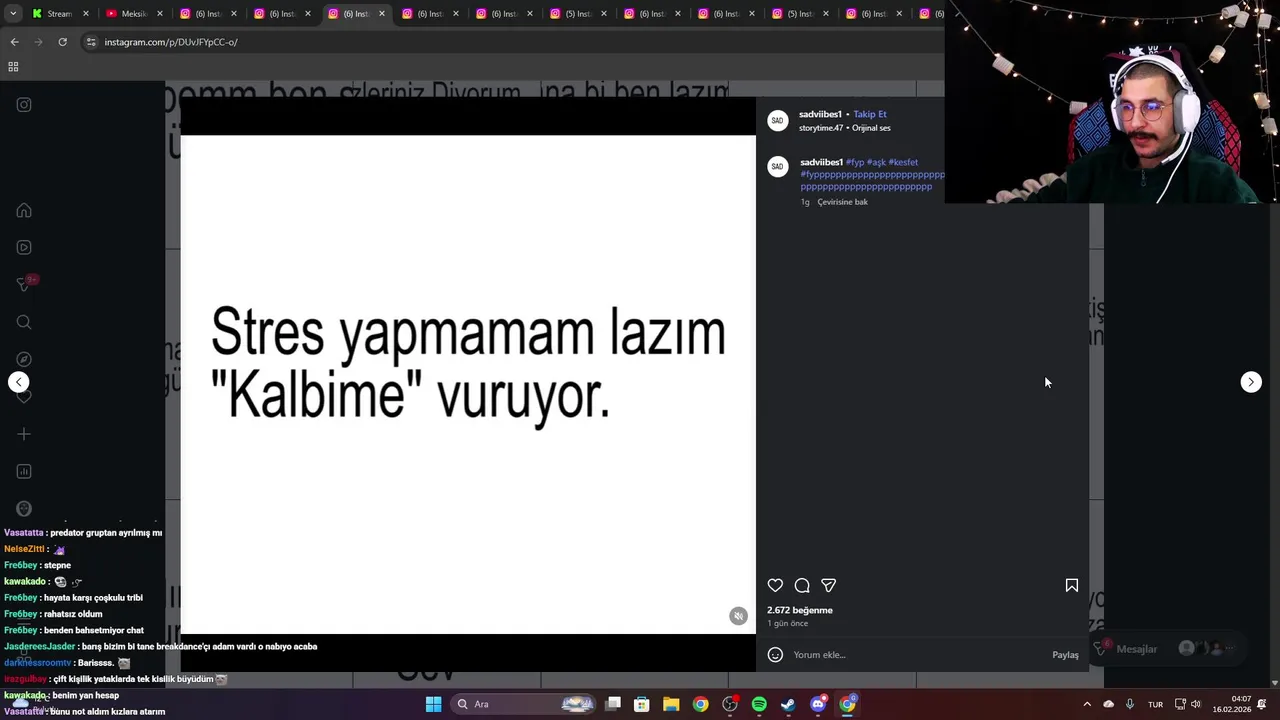Image resolution: width=1280 pixels, height=720 pixels.
Task: Reload the Instagram page
Action: (62, 42)
